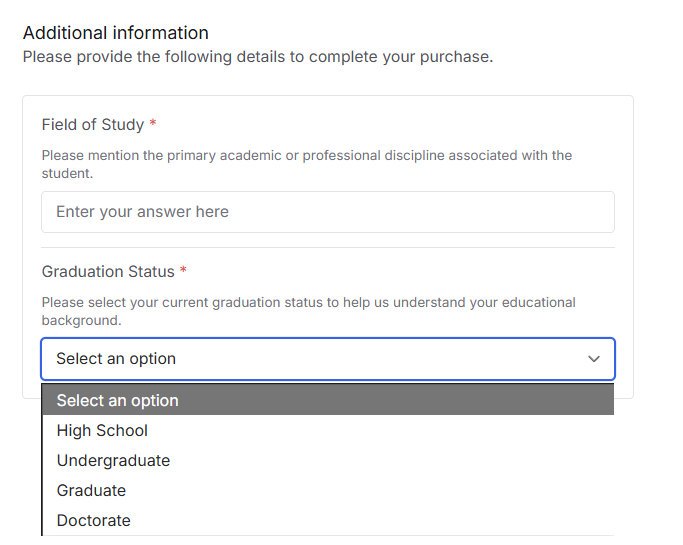Screen dimensions: 683x545
Task: Pick Graduate in the status list
Action: pos(91,491)
